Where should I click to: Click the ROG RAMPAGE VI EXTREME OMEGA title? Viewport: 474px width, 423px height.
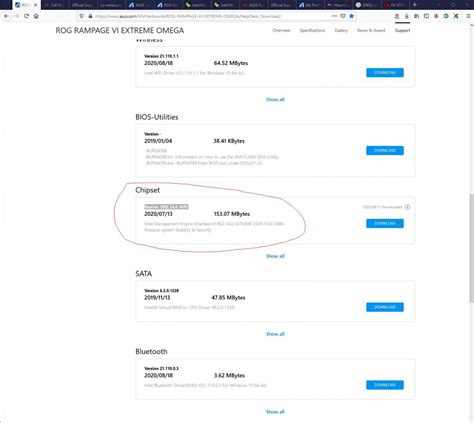tap(120, 30)
